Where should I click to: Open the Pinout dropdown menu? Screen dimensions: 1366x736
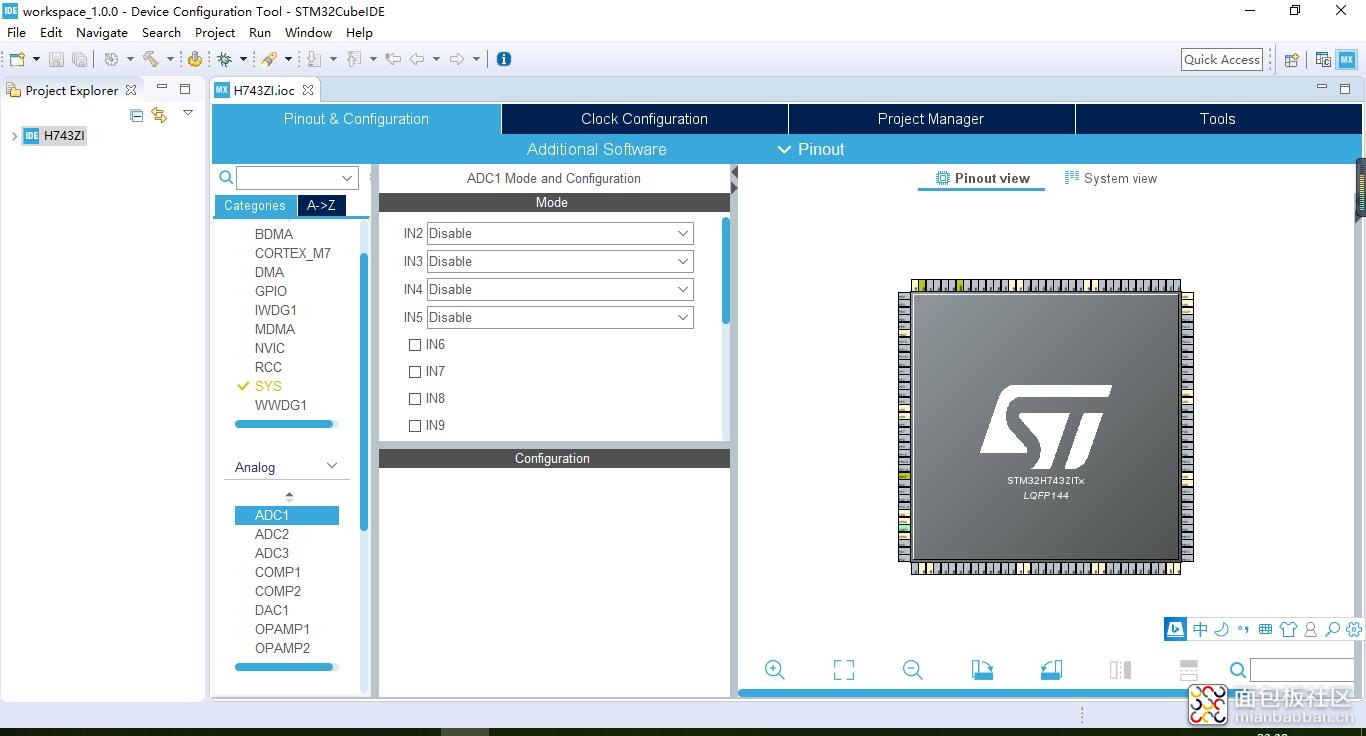(811, 149)
